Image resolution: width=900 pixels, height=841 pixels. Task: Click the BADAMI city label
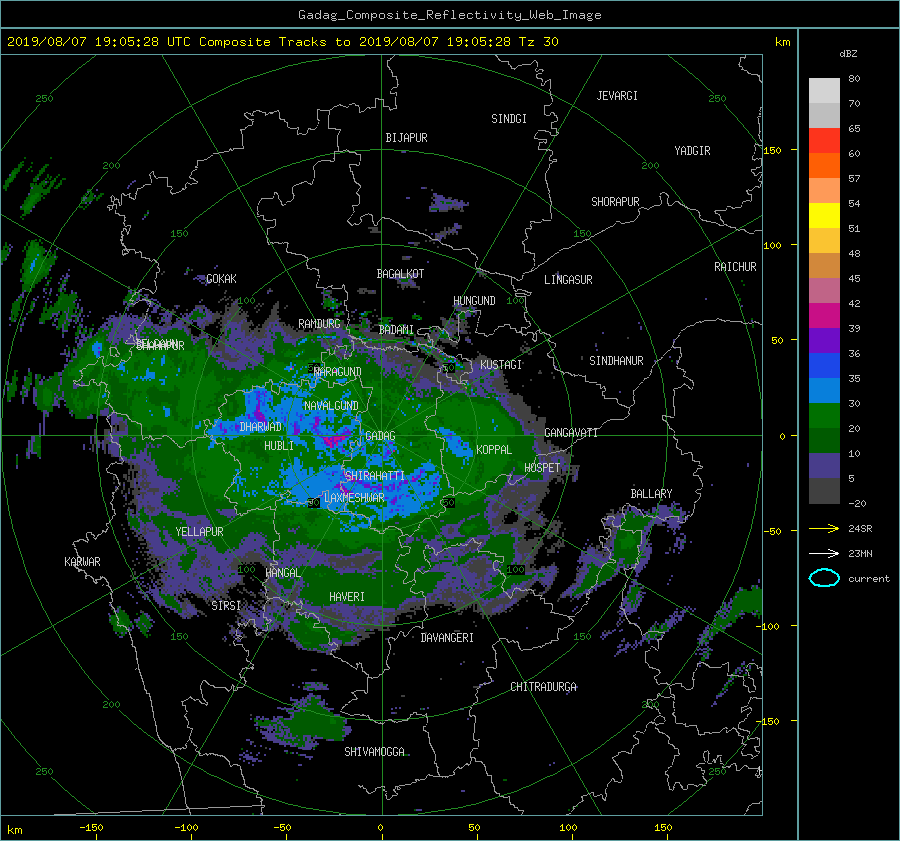pos(396,330)
